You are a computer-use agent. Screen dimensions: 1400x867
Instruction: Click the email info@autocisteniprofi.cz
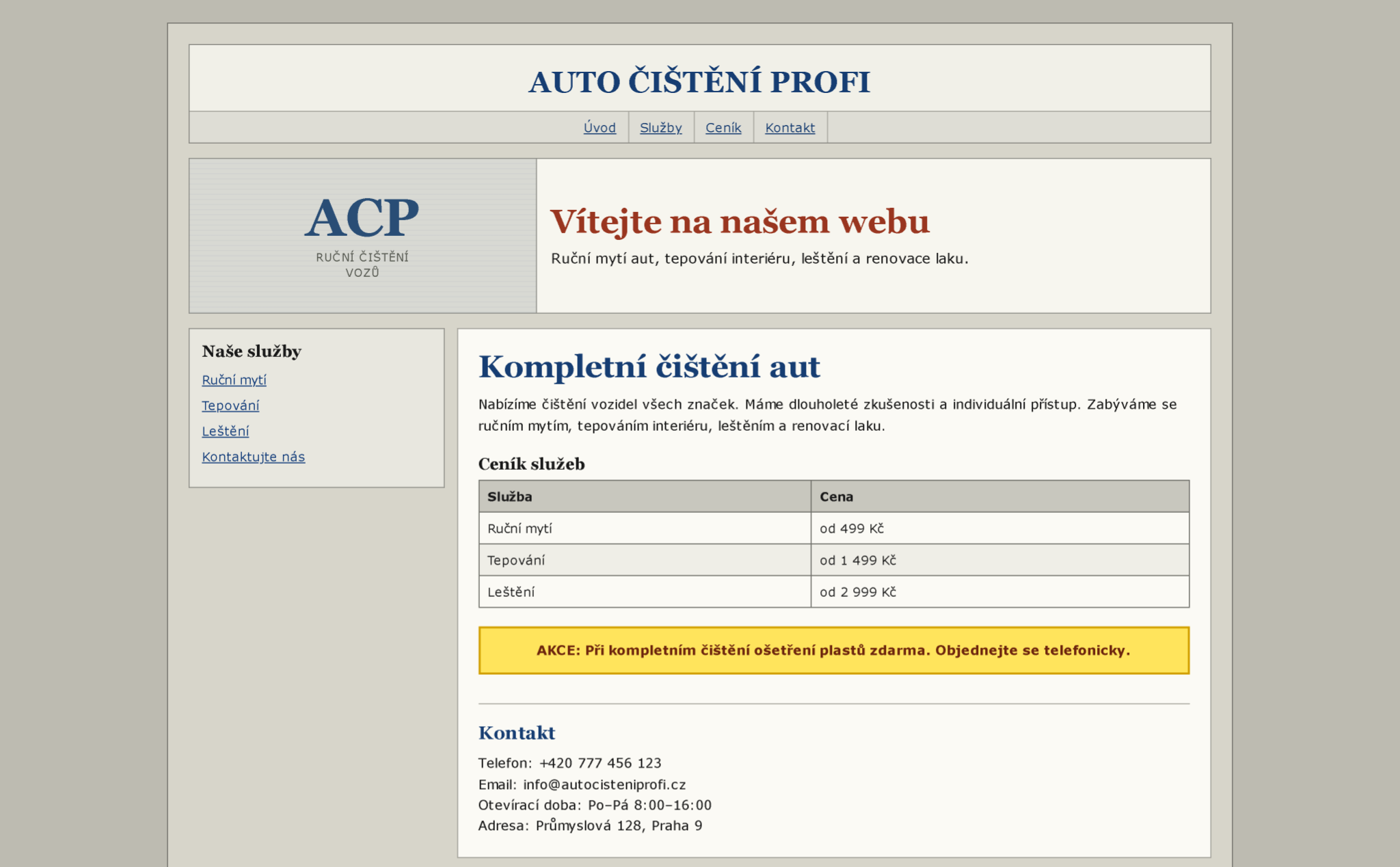tap(604, 785)
